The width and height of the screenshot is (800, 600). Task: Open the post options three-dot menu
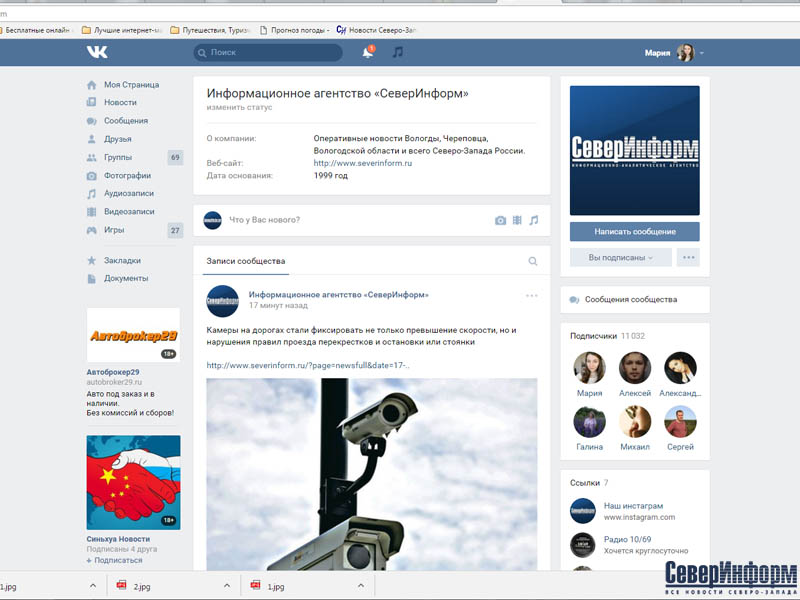532,296
